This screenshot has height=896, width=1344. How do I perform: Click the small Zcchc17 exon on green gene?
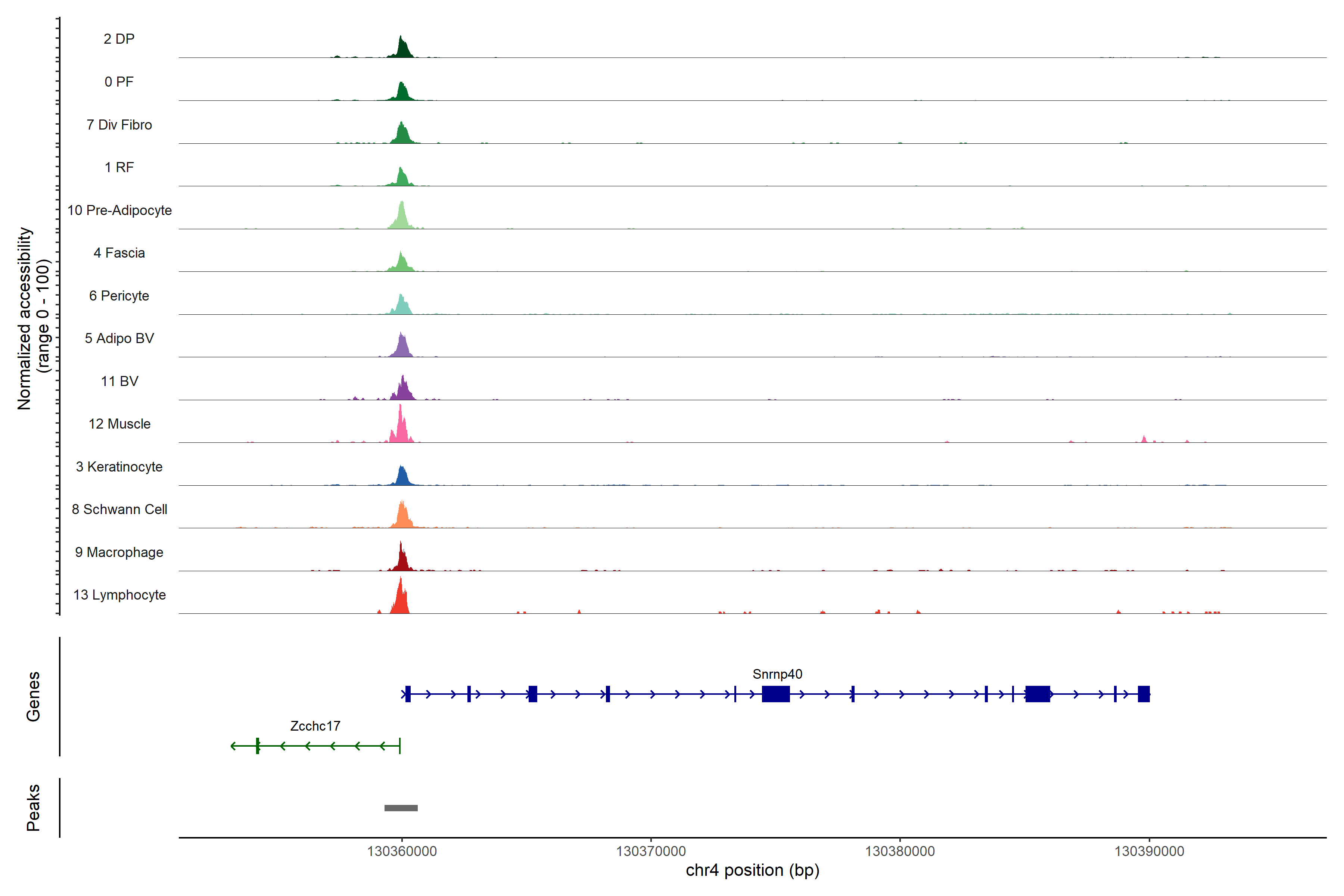(258, 746)
